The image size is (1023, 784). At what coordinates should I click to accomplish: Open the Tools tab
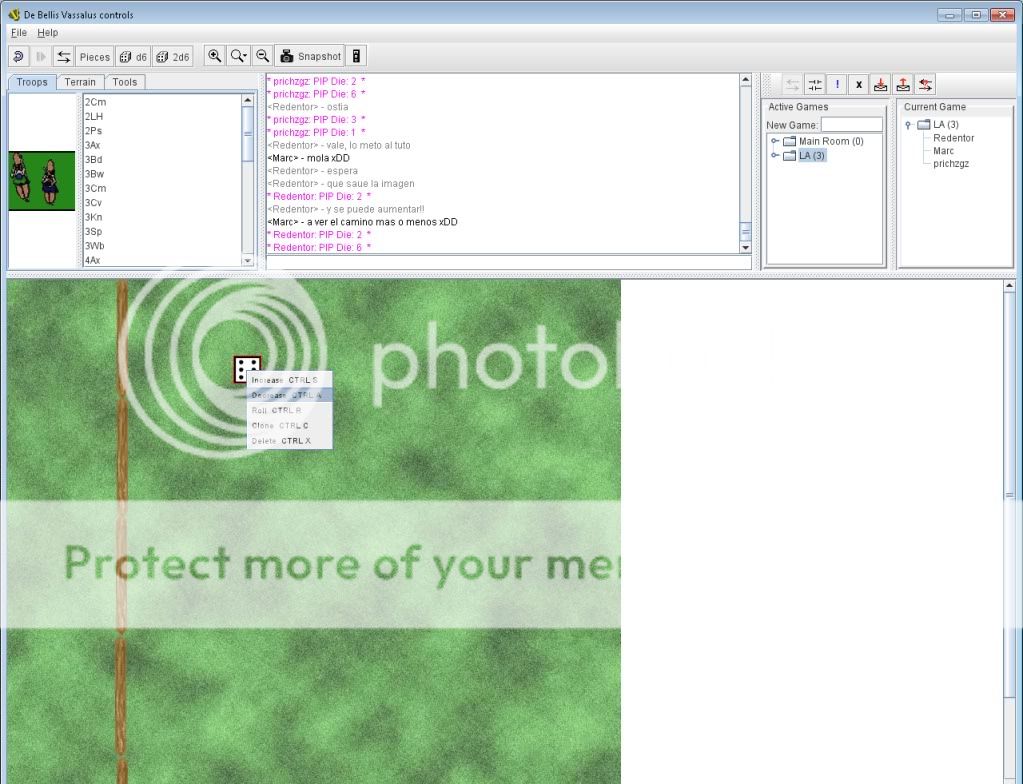tap(125, 82)
